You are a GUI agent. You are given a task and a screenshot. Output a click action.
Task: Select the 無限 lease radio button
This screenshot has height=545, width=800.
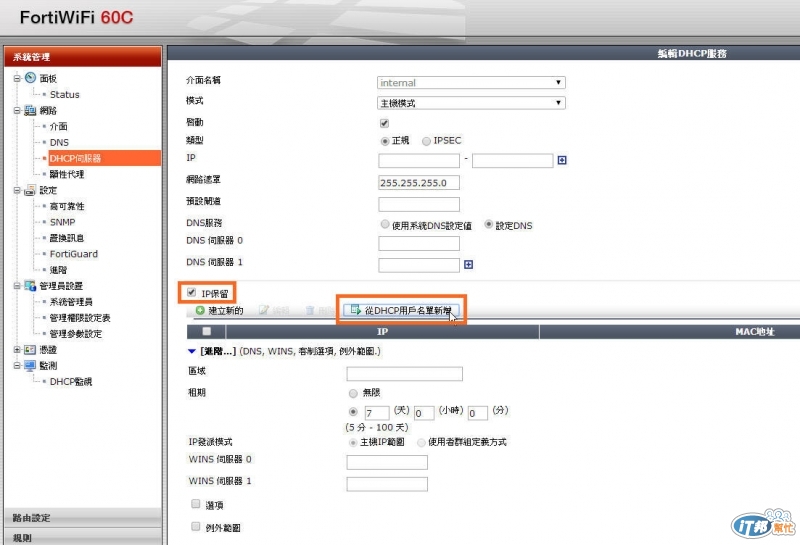click(x=353, y=393)
